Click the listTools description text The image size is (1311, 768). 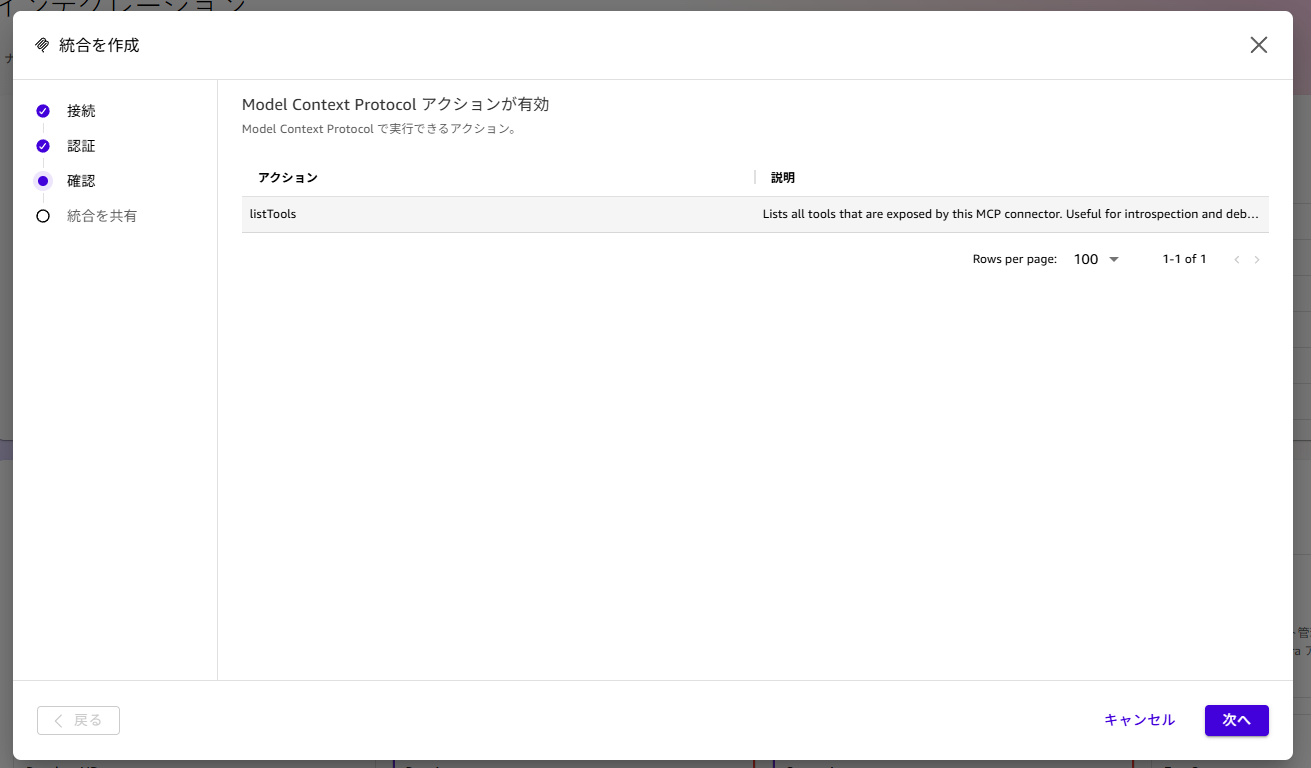pos(1010,214)
